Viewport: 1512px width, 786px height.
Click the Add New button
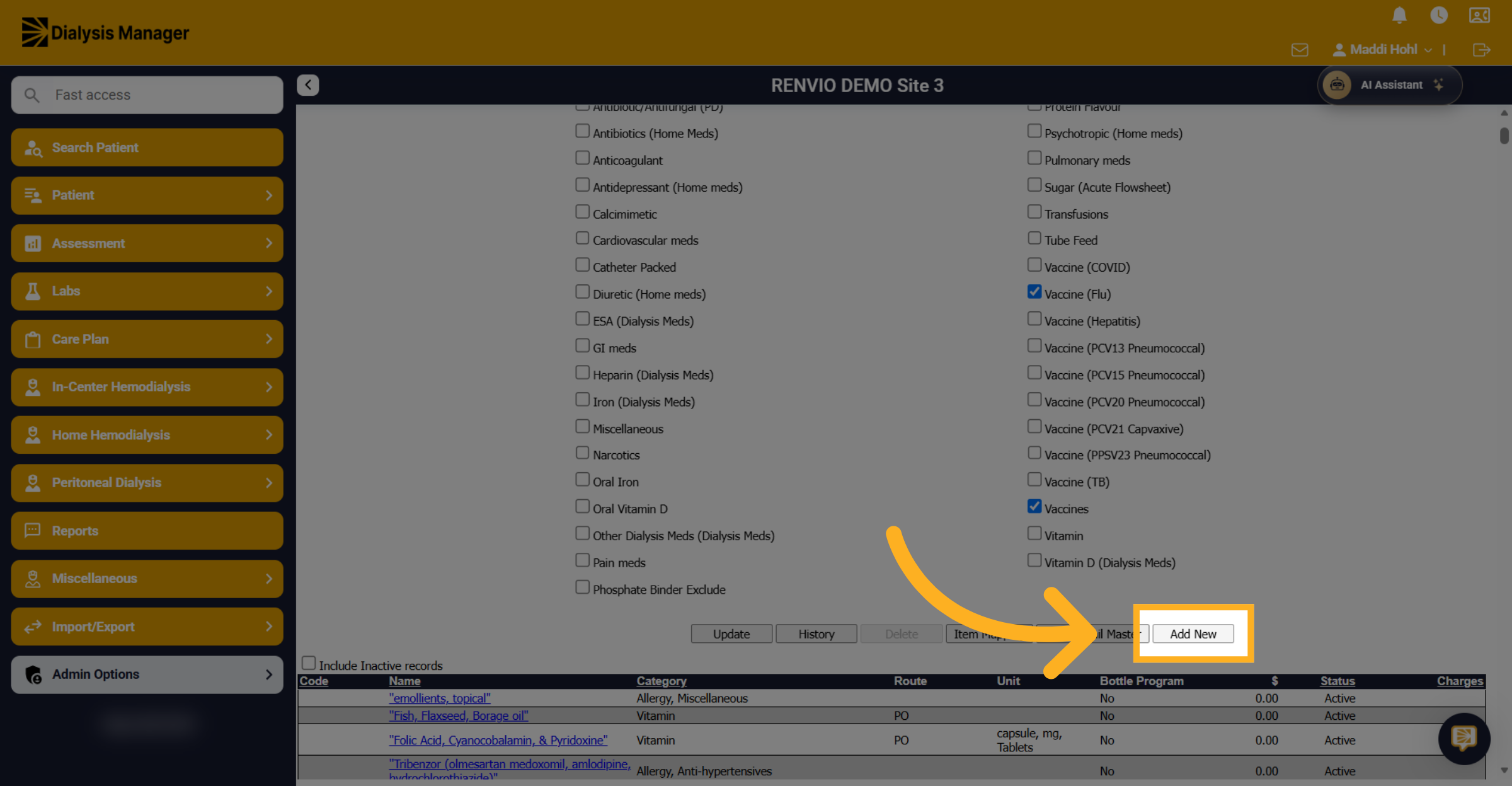(x=1193, y=634)
